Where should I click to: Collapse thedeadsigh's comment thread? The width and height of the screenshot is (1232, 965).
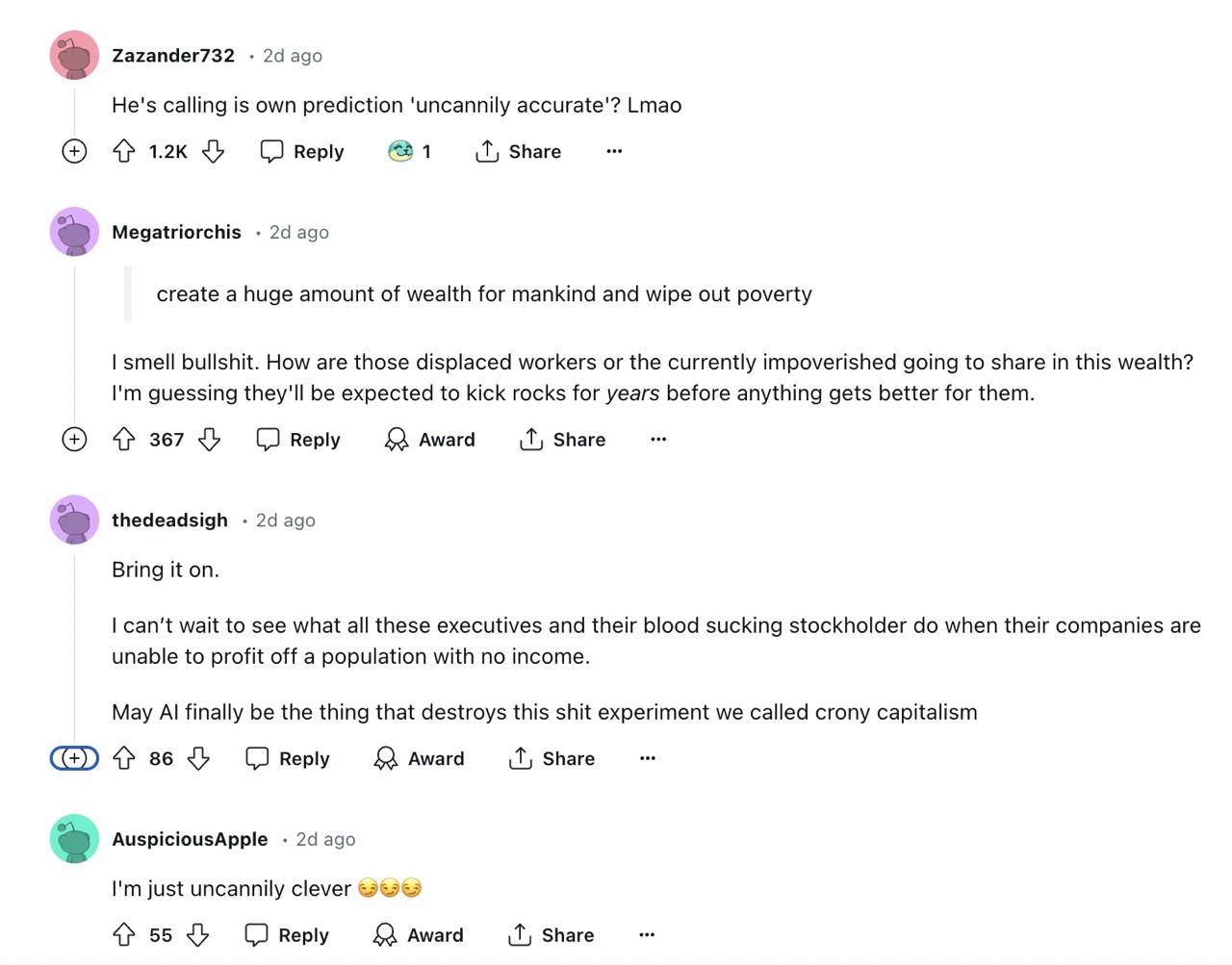[74, 758]
